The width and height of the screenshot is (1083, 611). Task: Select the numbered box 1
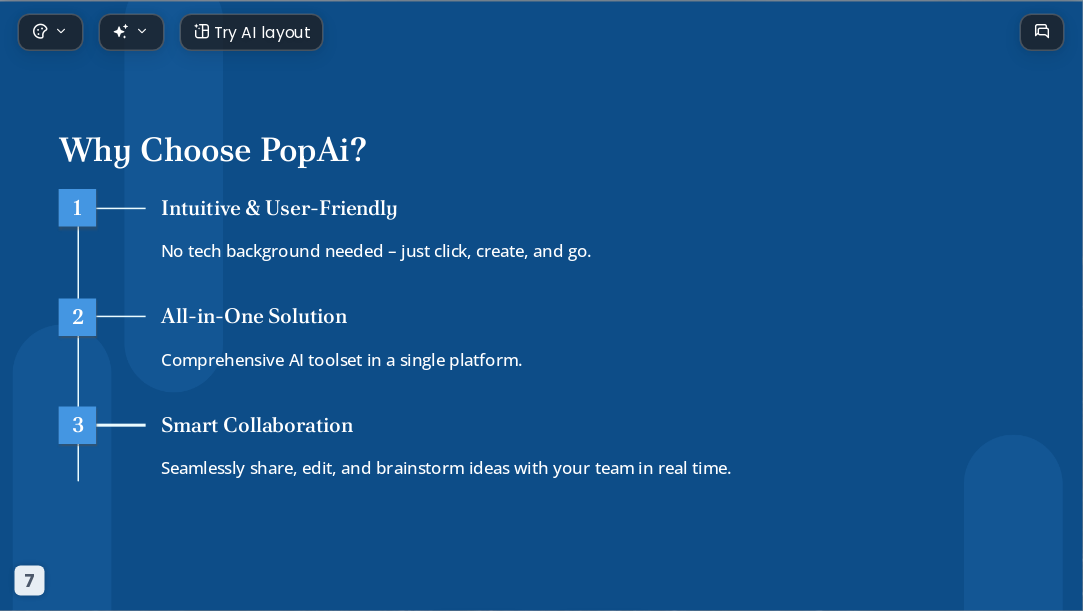[x=77, y=208]
